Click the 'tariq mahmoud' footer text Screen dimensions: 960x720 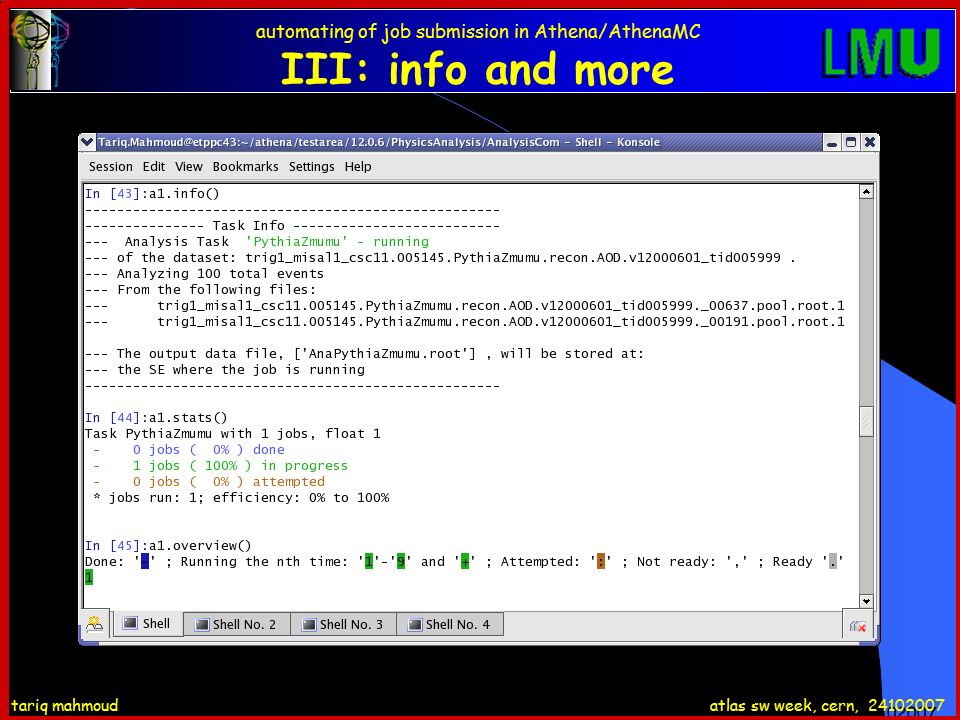64,705
